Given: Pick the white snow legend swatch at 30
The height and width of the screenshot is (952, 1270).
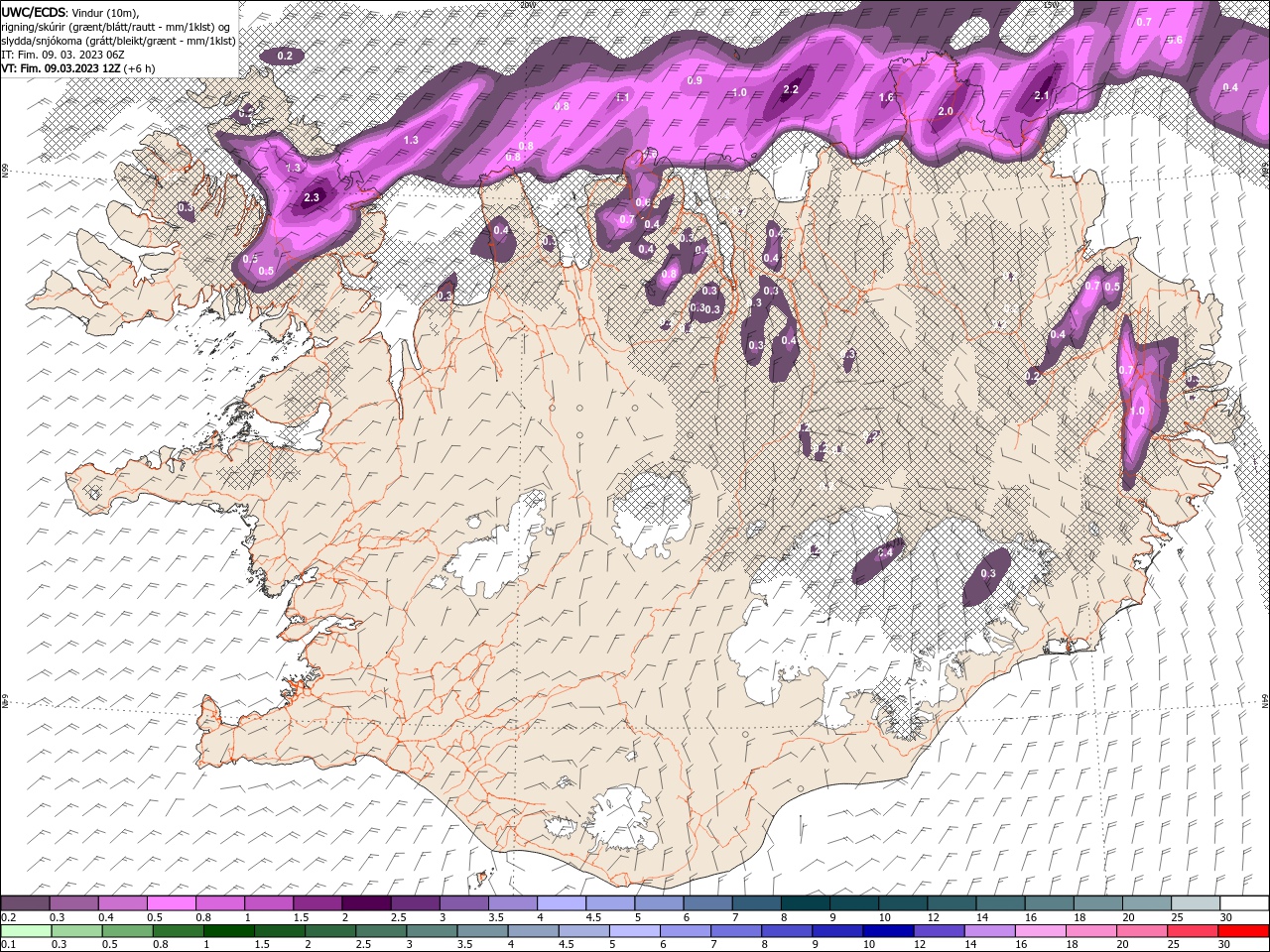Looking at the screenshot, I should click(x=1243, y=903).
